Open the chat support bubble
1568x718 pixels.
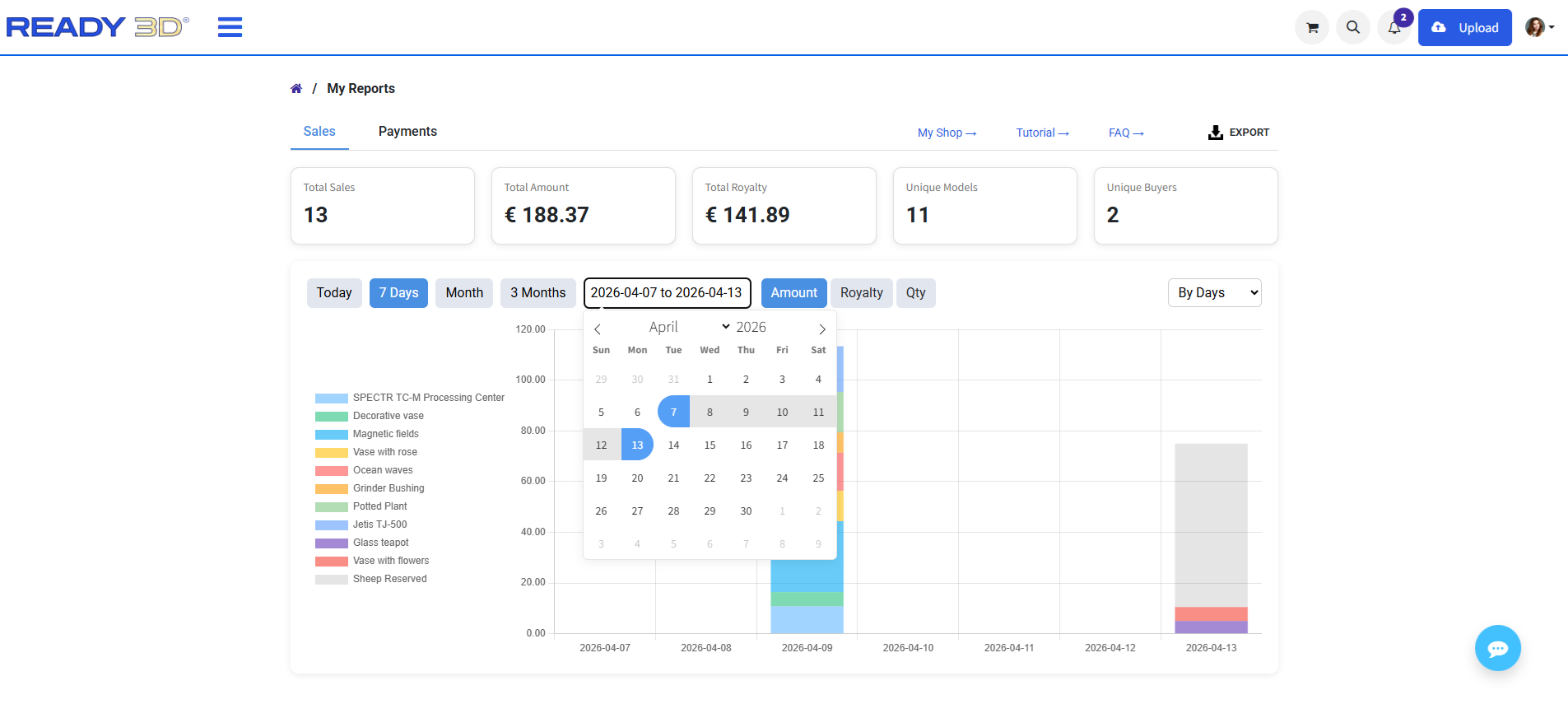(x=1497, y=649)
